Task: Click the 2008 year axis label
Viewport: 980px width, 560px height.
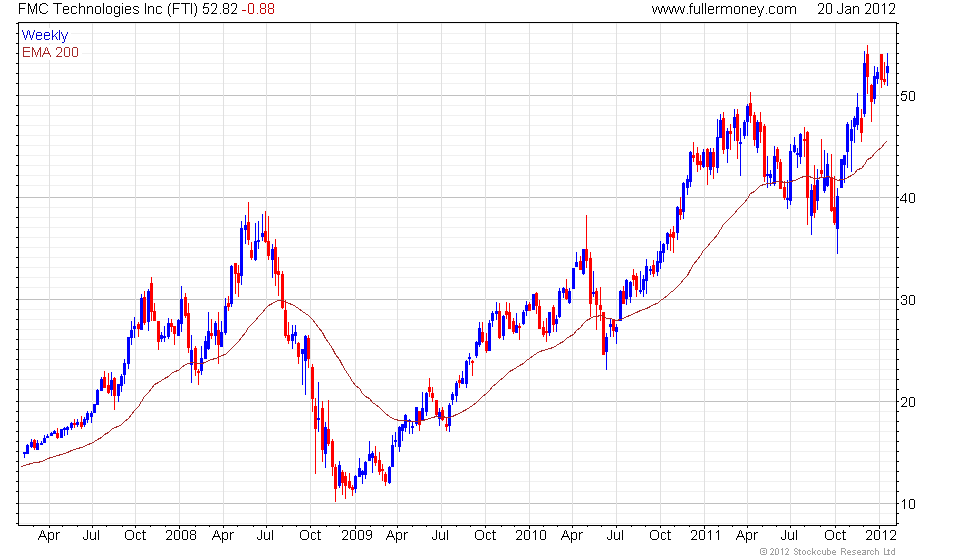Action: 181,536
